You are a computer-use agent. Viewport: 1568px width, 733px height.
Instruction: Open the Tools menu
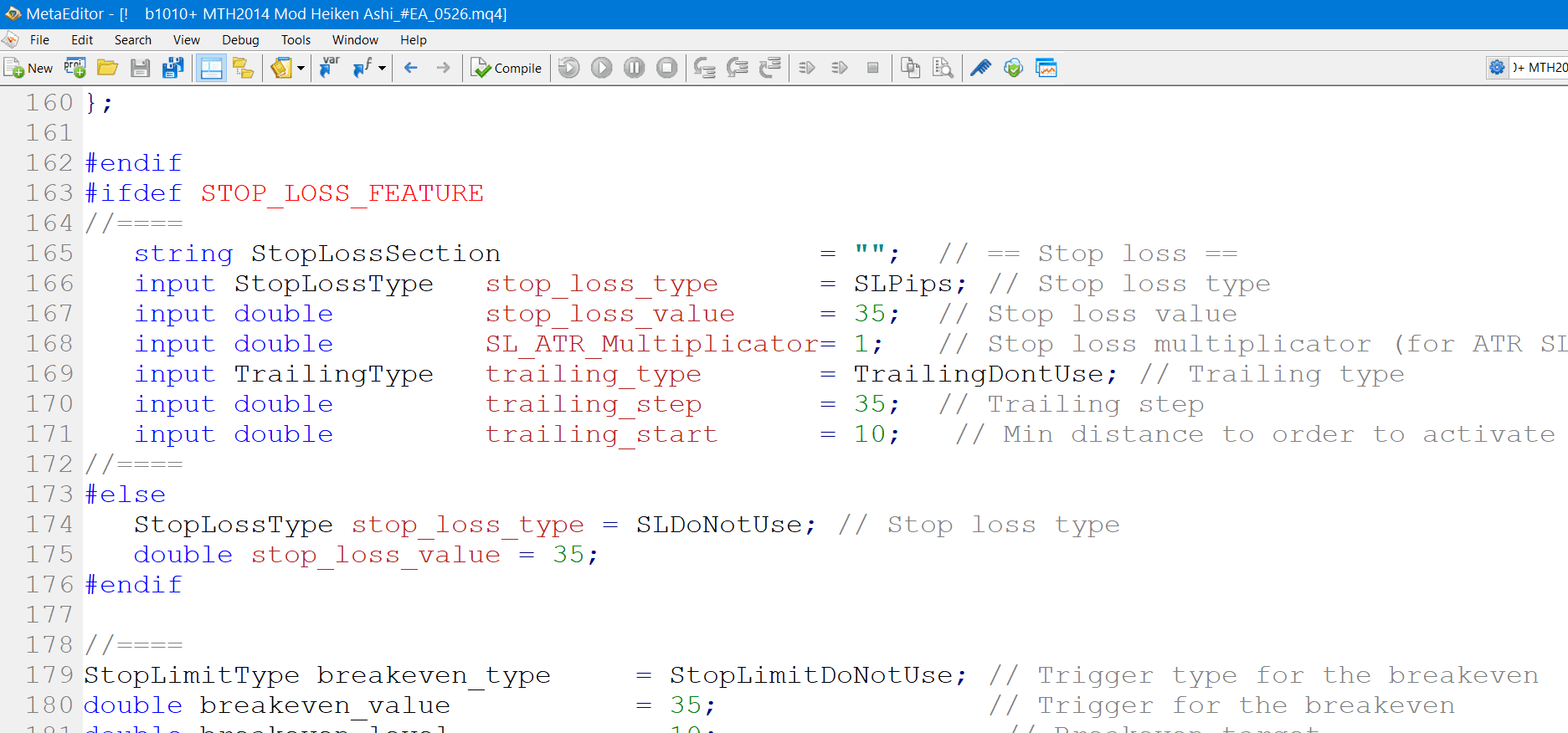tap(296, 39)
